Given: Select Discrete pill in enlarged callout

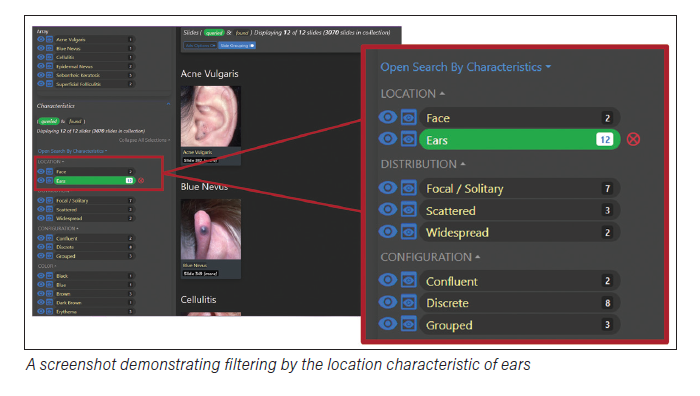Looking at the screenshot, I should [519, 303].
